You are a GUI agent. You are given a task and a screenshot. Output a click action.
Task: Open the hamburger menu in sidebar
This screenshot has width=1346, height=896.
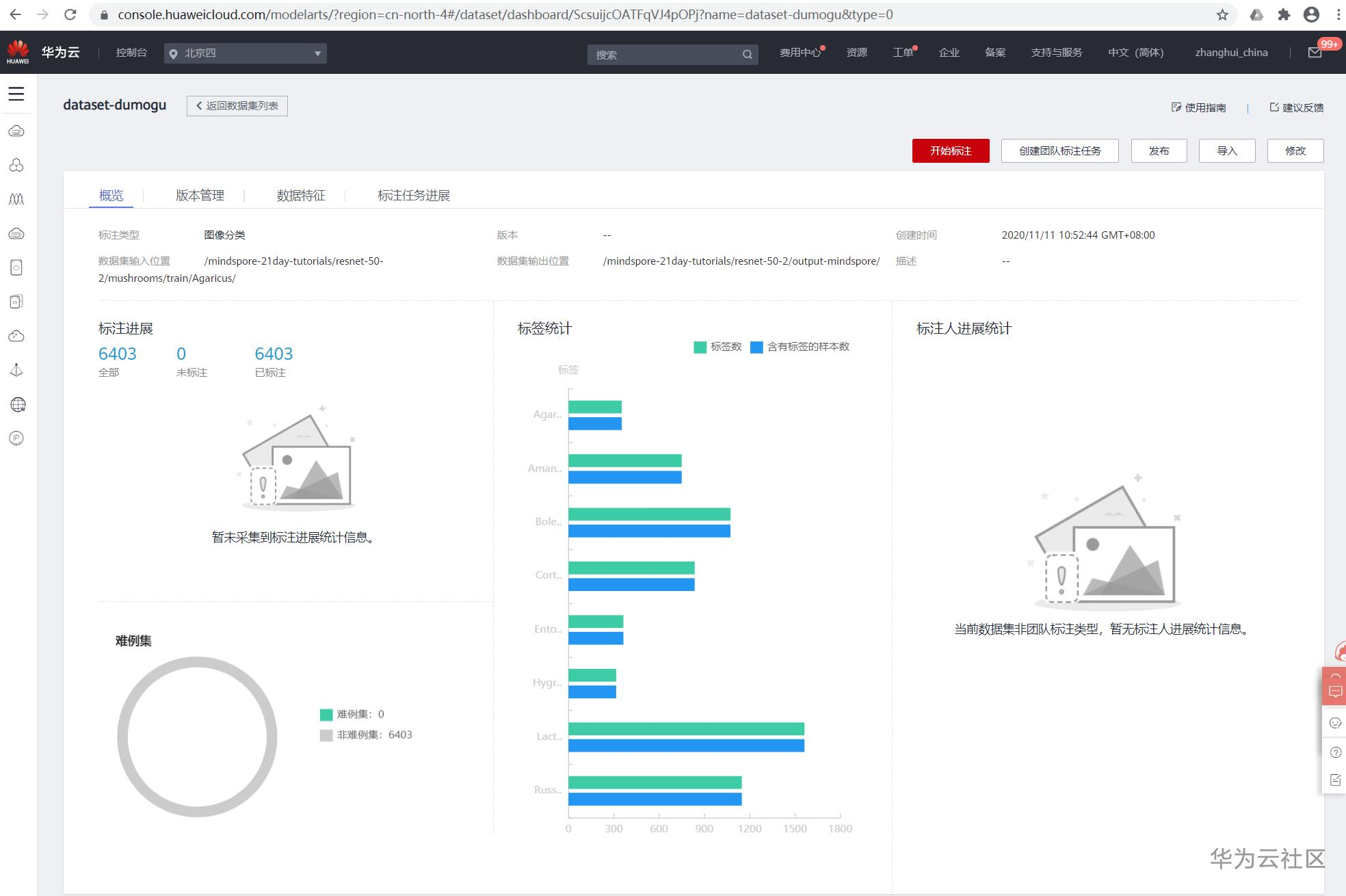[16, 94]
